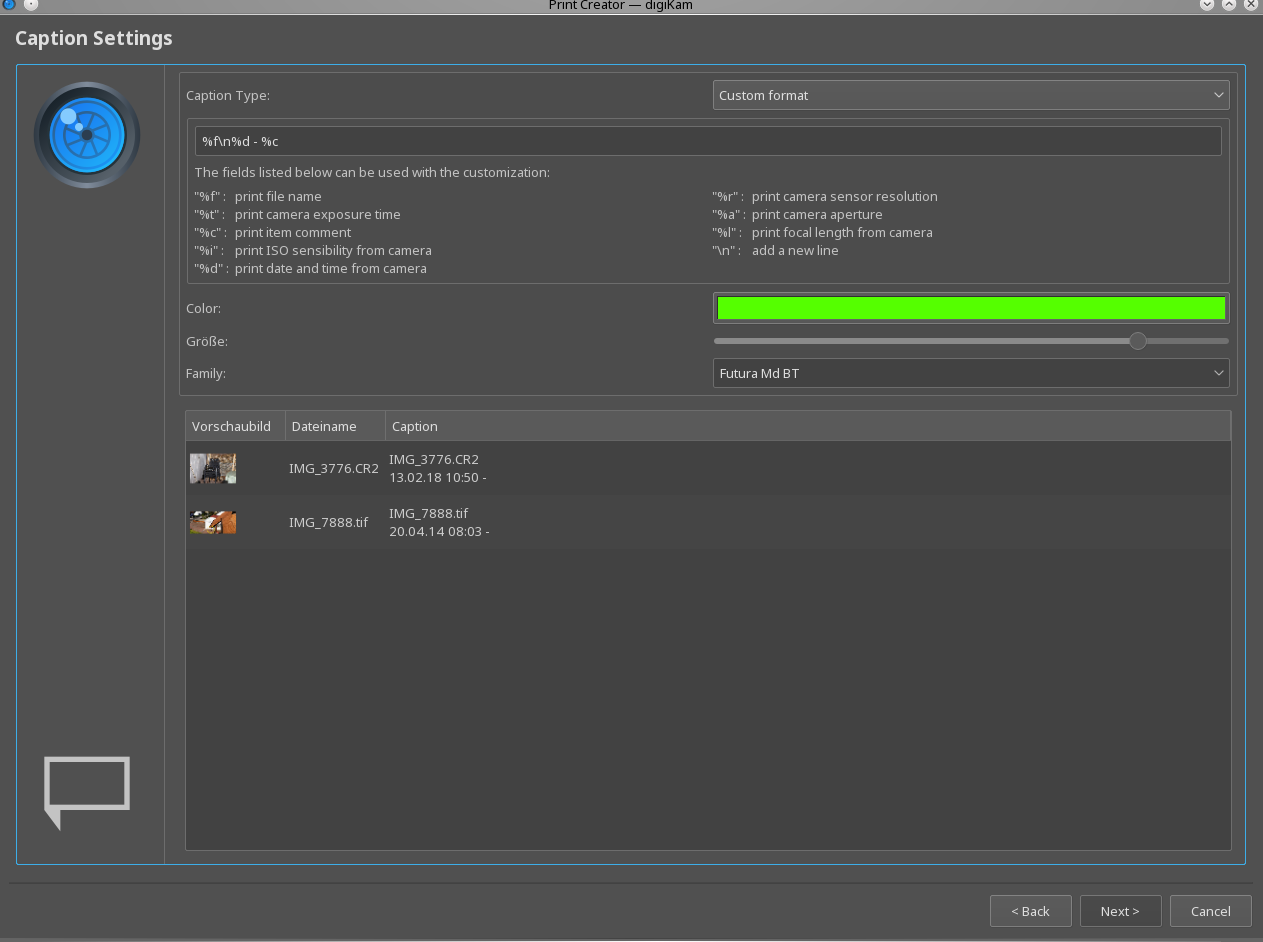This screenshot has height=942, width=1263.
Task: Click the Caption column header
Action: click(415, 426)
